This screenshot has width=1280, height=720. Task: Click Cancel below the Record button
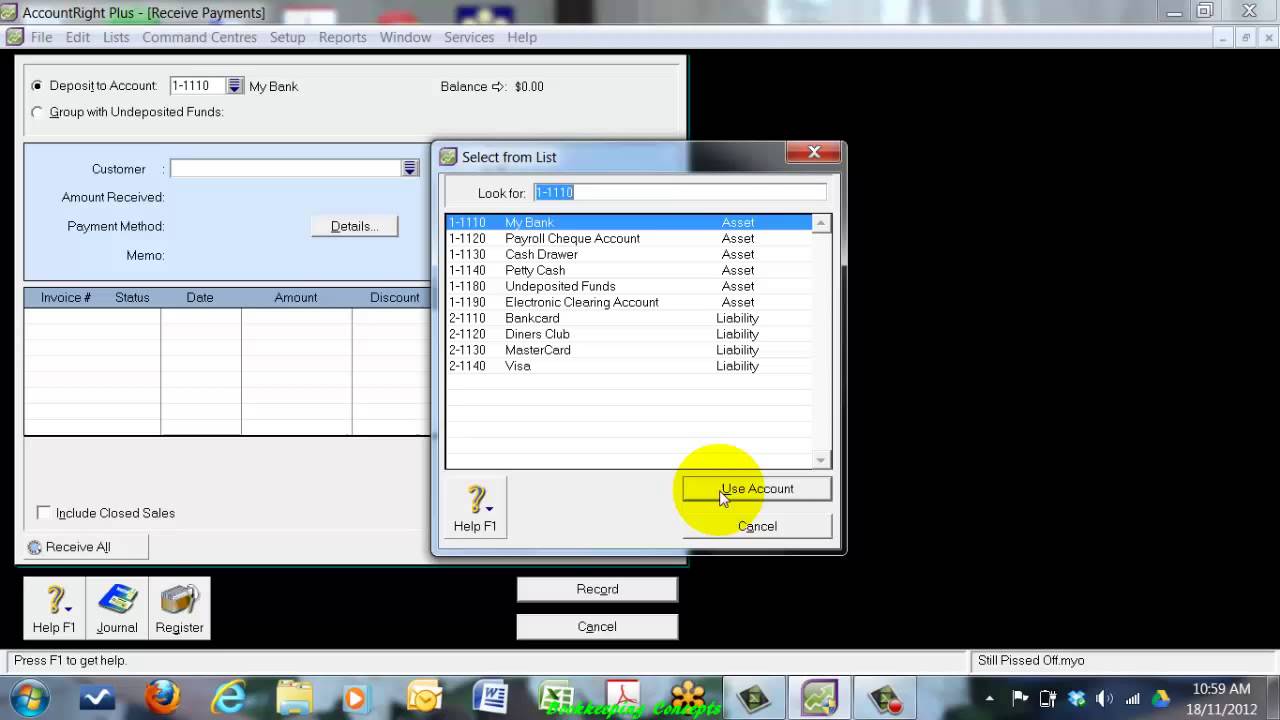click(x=597, y=627)
